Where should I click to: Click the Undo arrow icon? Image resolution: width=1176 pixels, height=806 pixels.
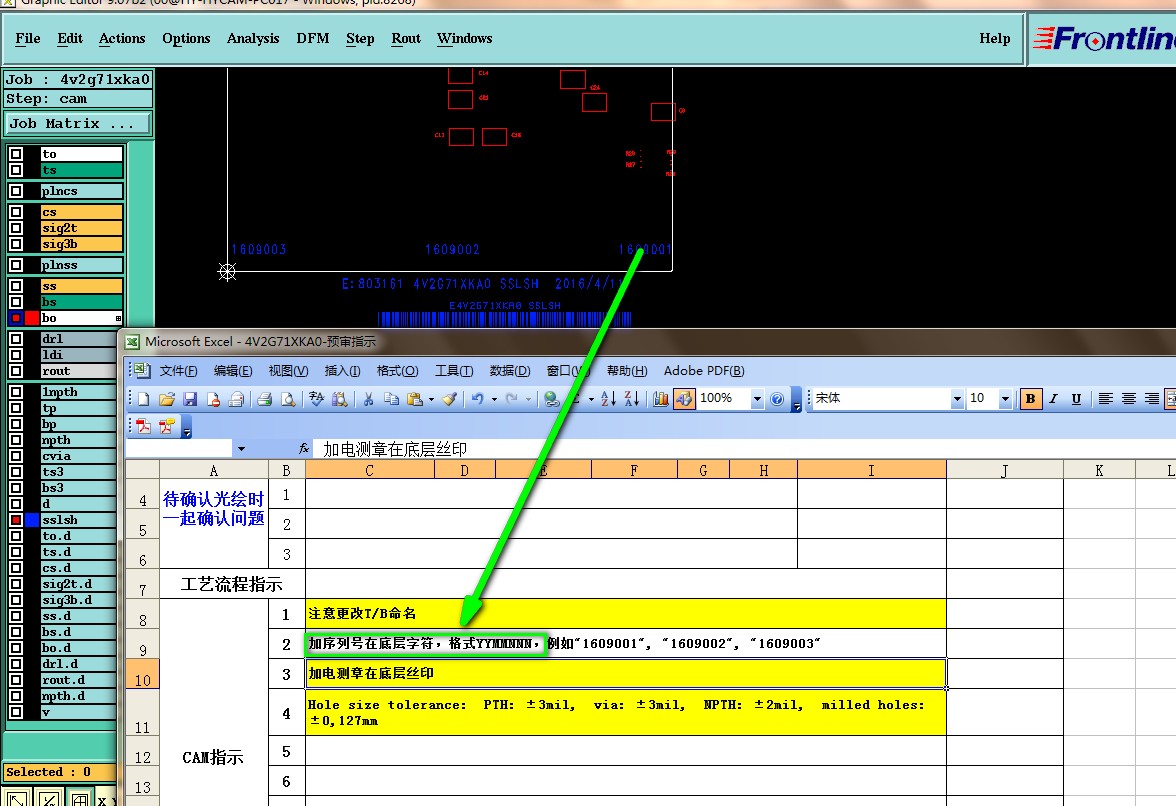[x=478, y=399]
